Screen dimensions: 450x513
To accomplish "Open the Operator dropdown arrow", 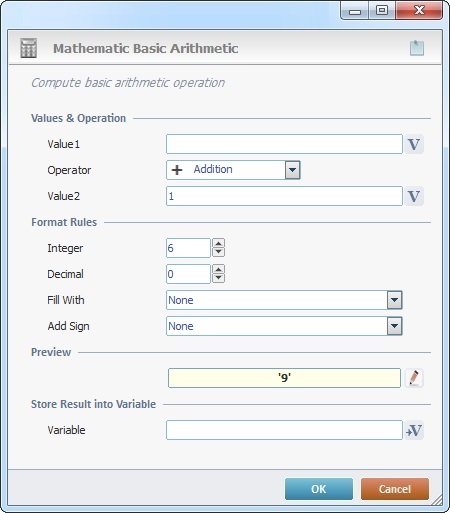I will click(x=292, y=170).
